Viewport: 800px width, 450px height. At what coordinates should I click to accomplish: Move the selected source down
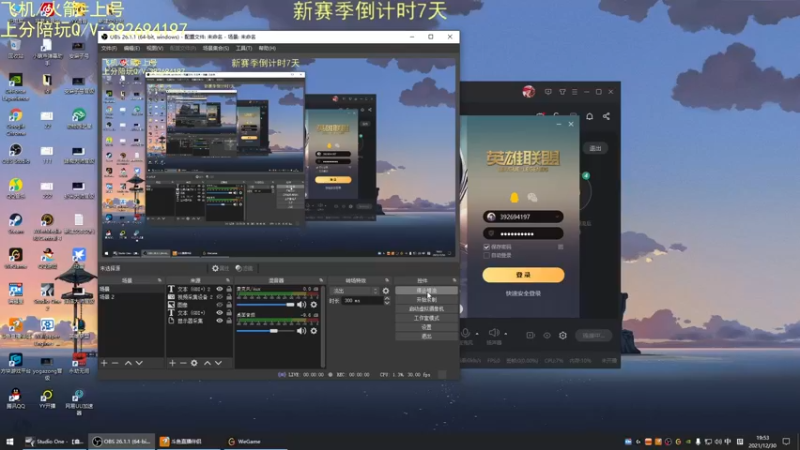pyautogui.click(x=218, y=363)
